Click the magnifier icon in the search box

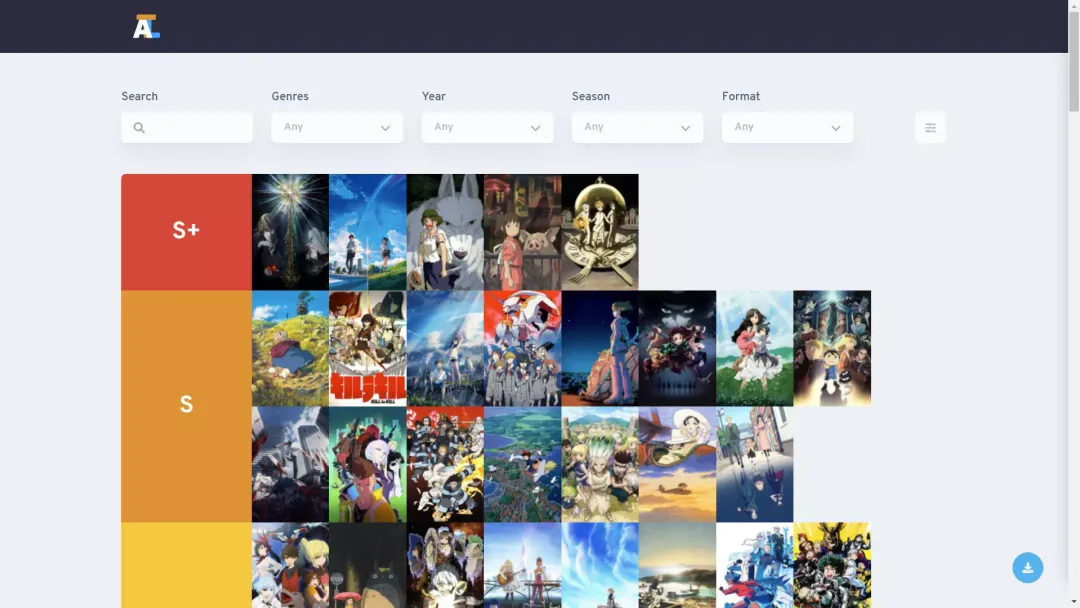pos(139,128)
